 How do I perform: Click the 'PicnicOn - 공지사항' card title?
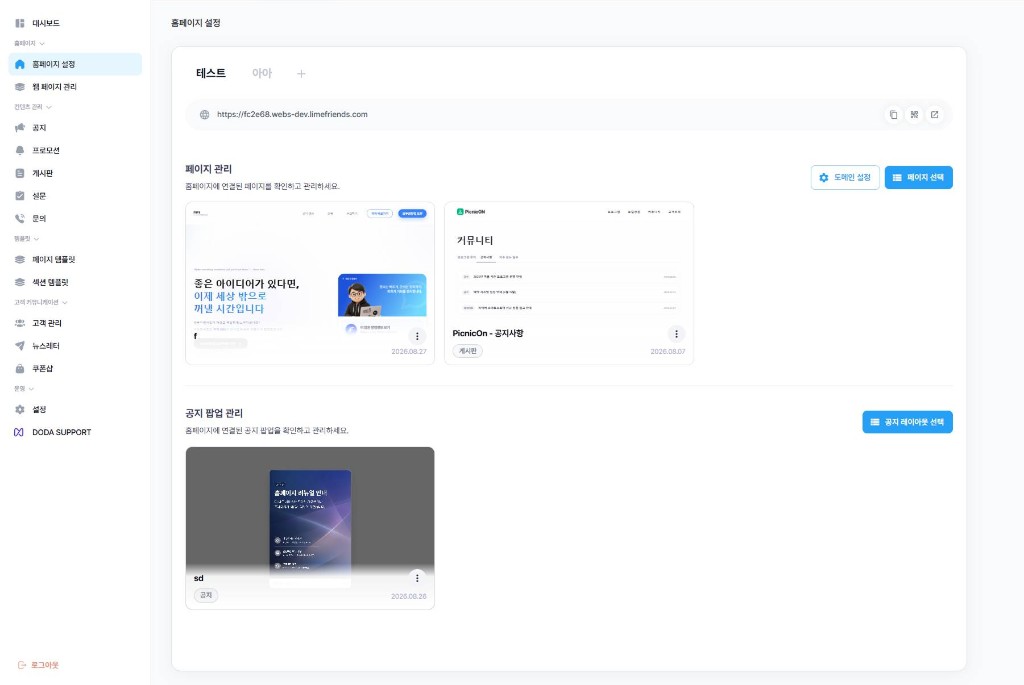[488, 334]
